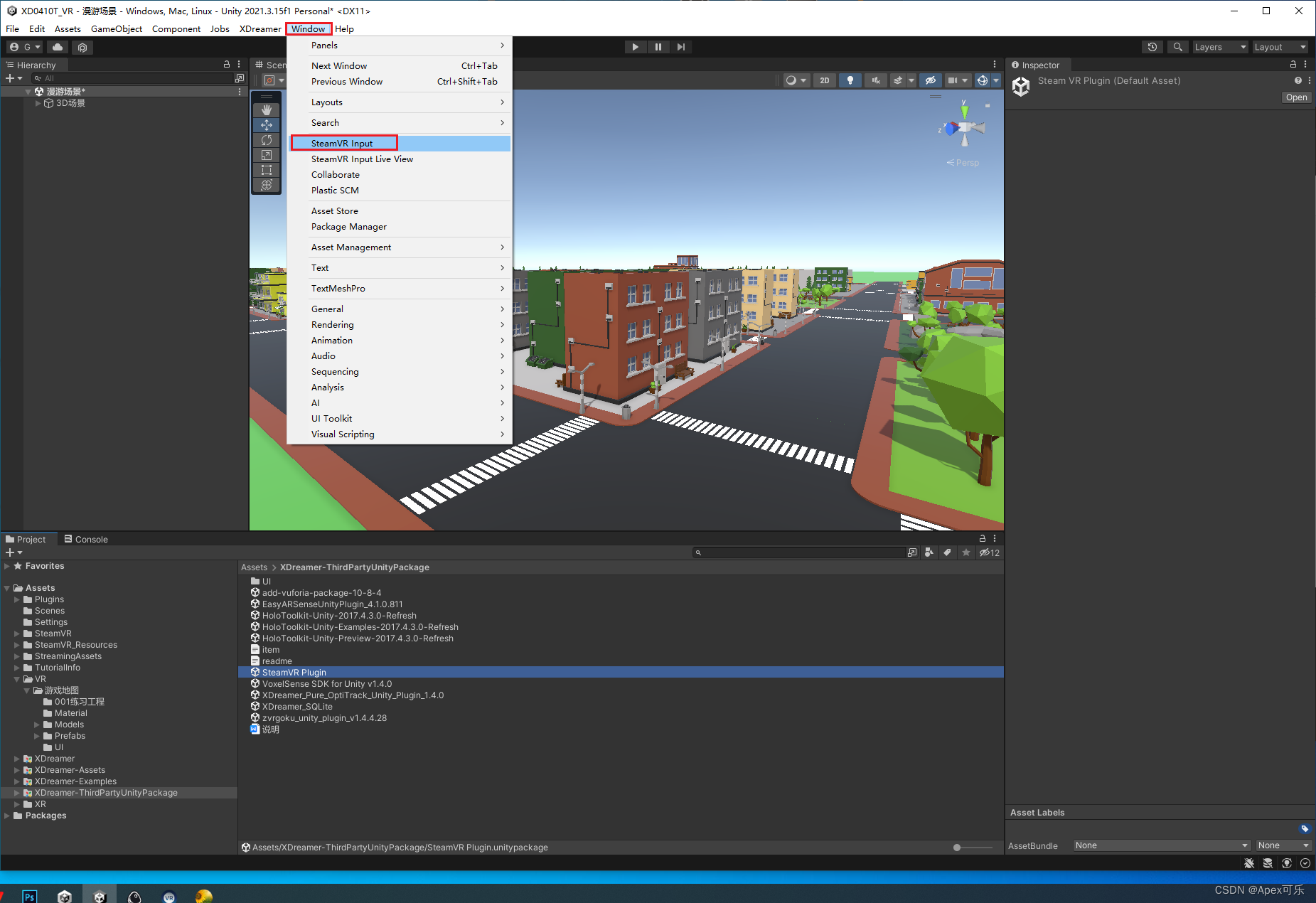
Task: Collapse the VR folder in Project
Action: [x=17, y=679]
